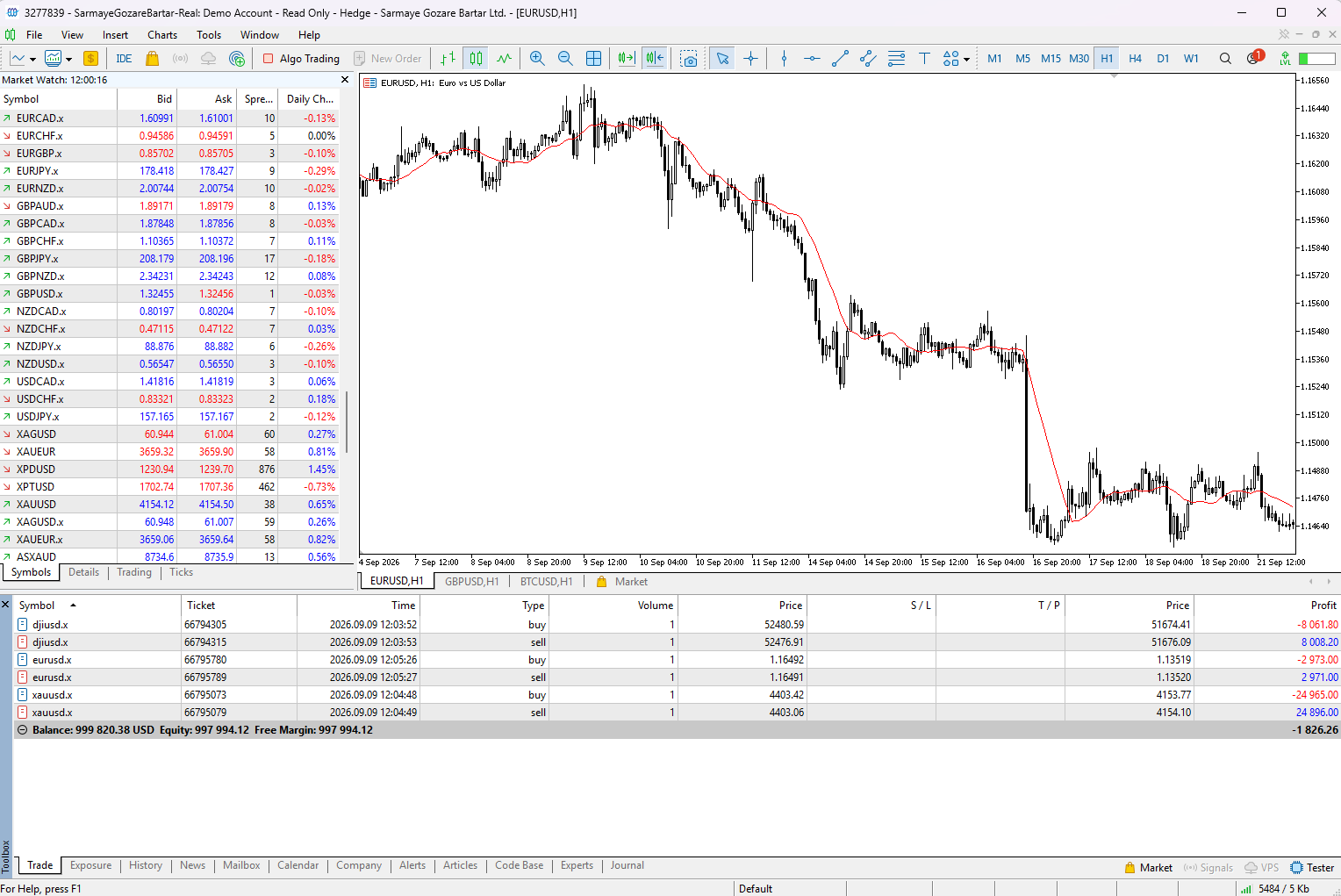The width and height of the screenshot is (1341, 896).
Task: Switch timeframe to H4
Action: (x=1135, y=59)
